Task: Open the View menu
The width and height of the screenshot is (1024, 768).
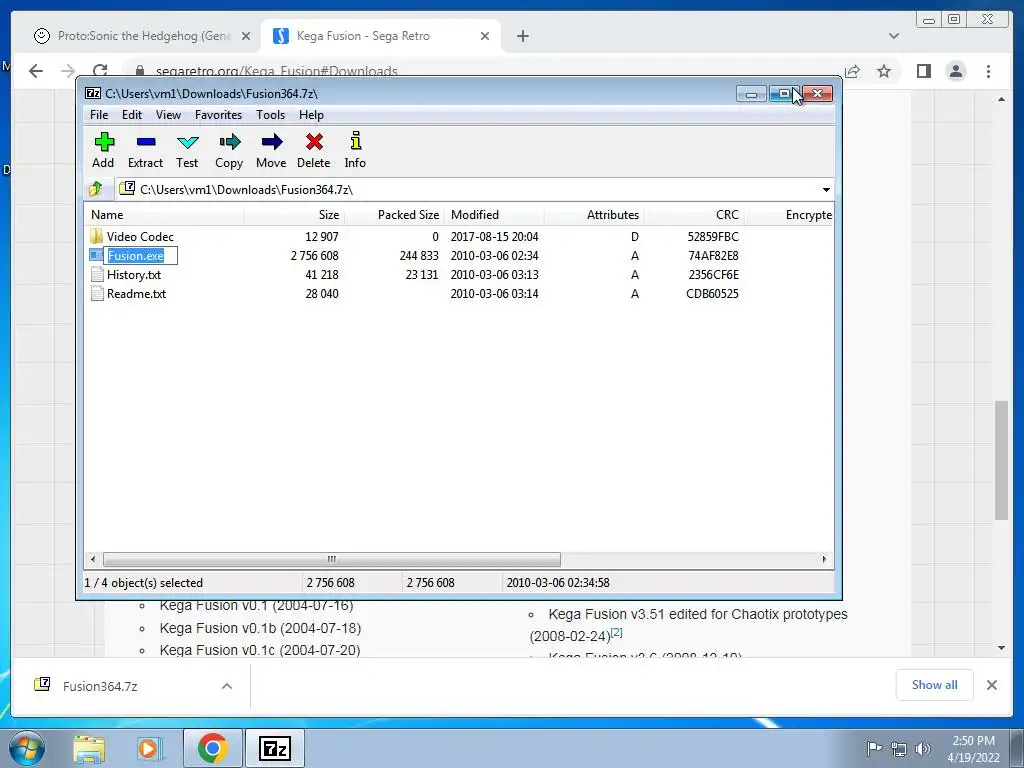Action: pos(168,115)
